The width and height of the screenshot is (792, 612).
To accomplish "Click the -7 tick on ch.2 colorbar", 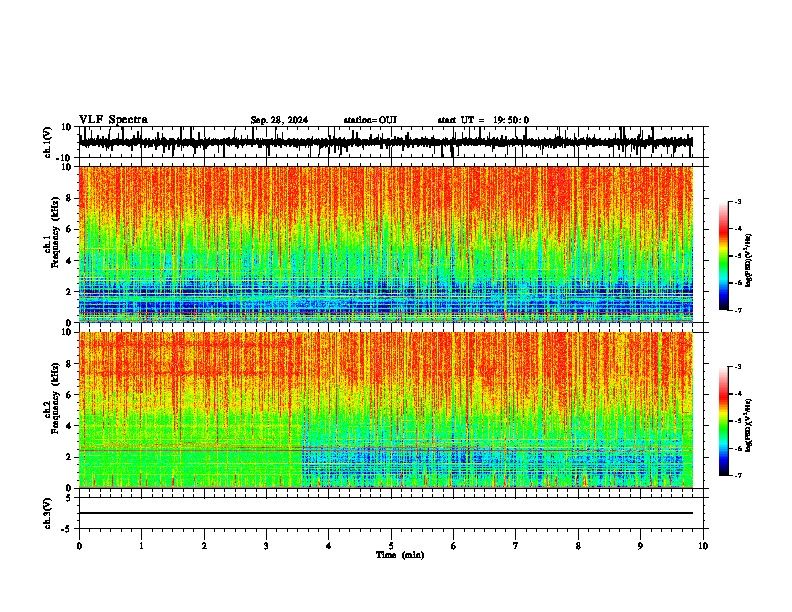I will (738, 475).
